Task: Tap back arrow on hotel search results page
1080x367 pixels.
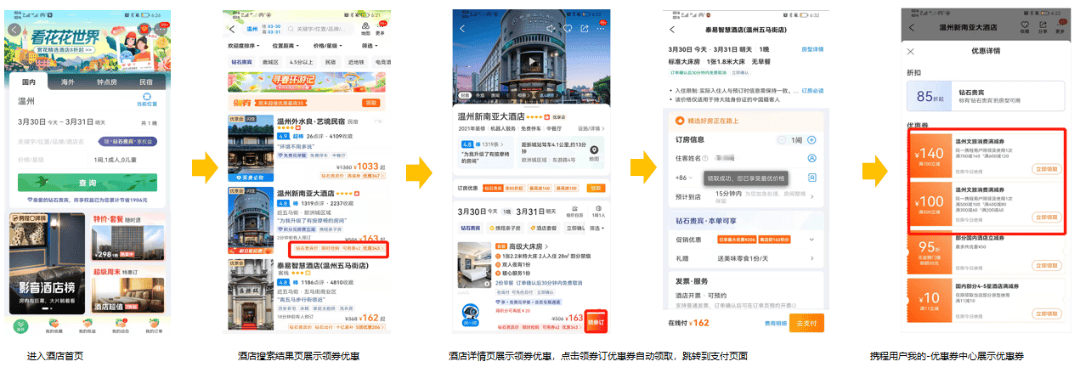Action: [x=231, y=30]
